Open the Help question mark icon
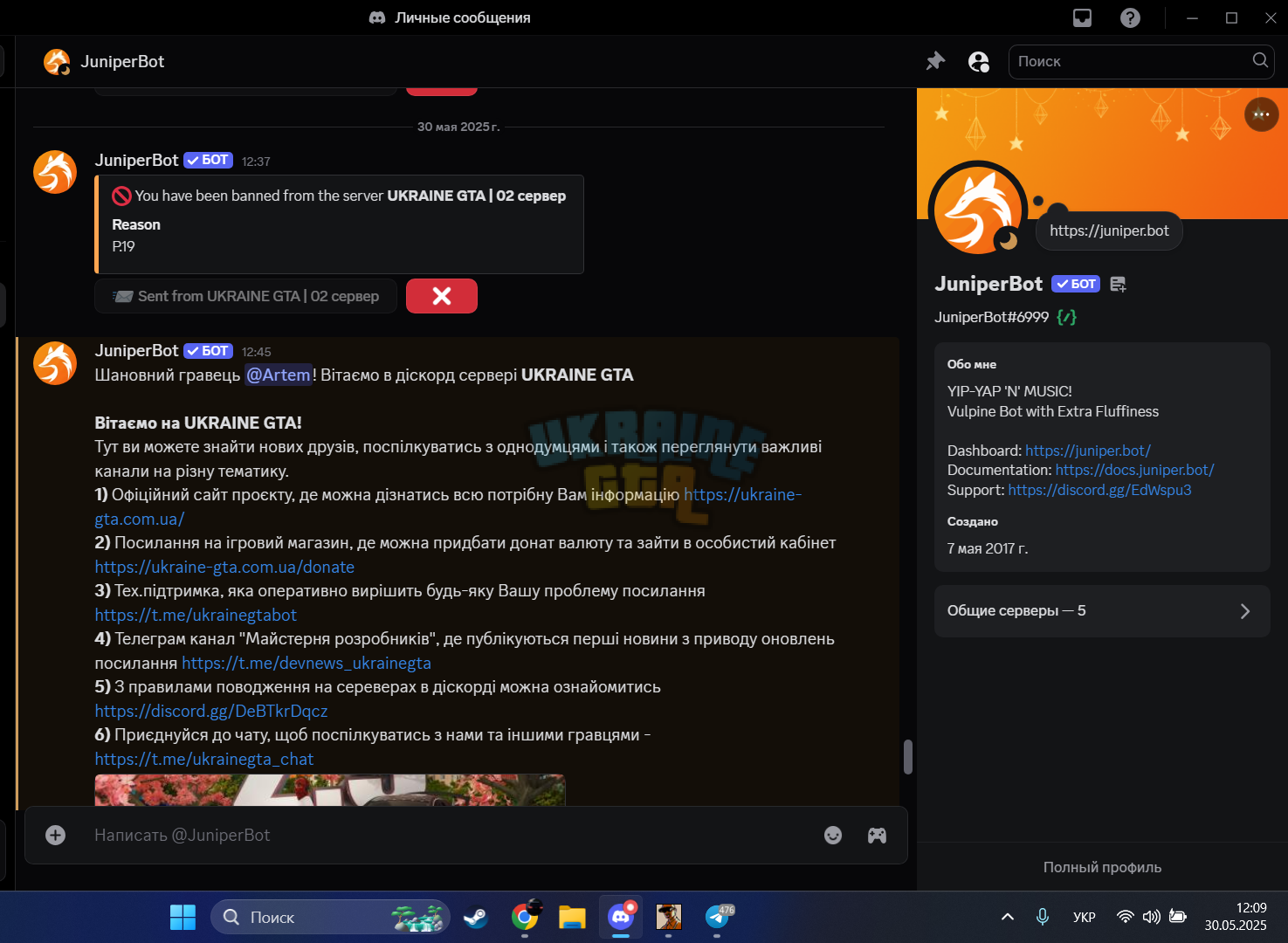This screenshot has width=1288, height=943. coord(1130,17)
